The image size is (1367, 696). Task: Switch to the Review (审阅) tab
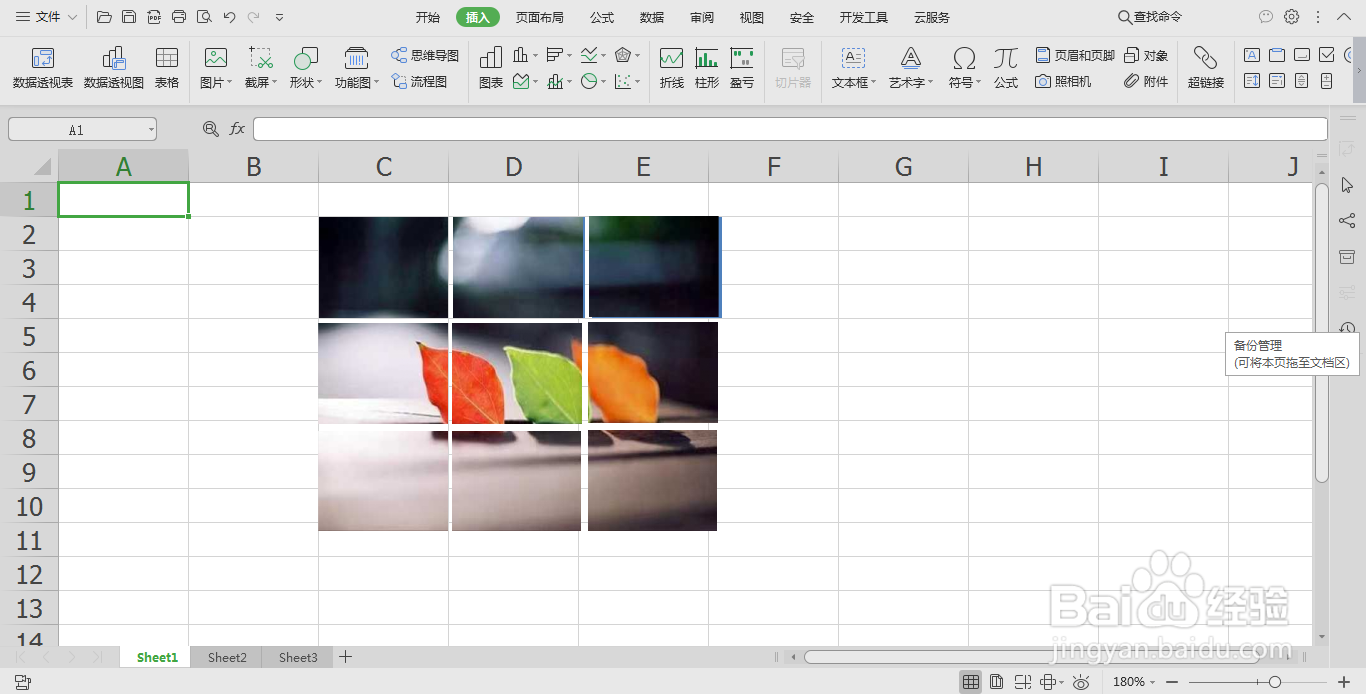(702, 17)
